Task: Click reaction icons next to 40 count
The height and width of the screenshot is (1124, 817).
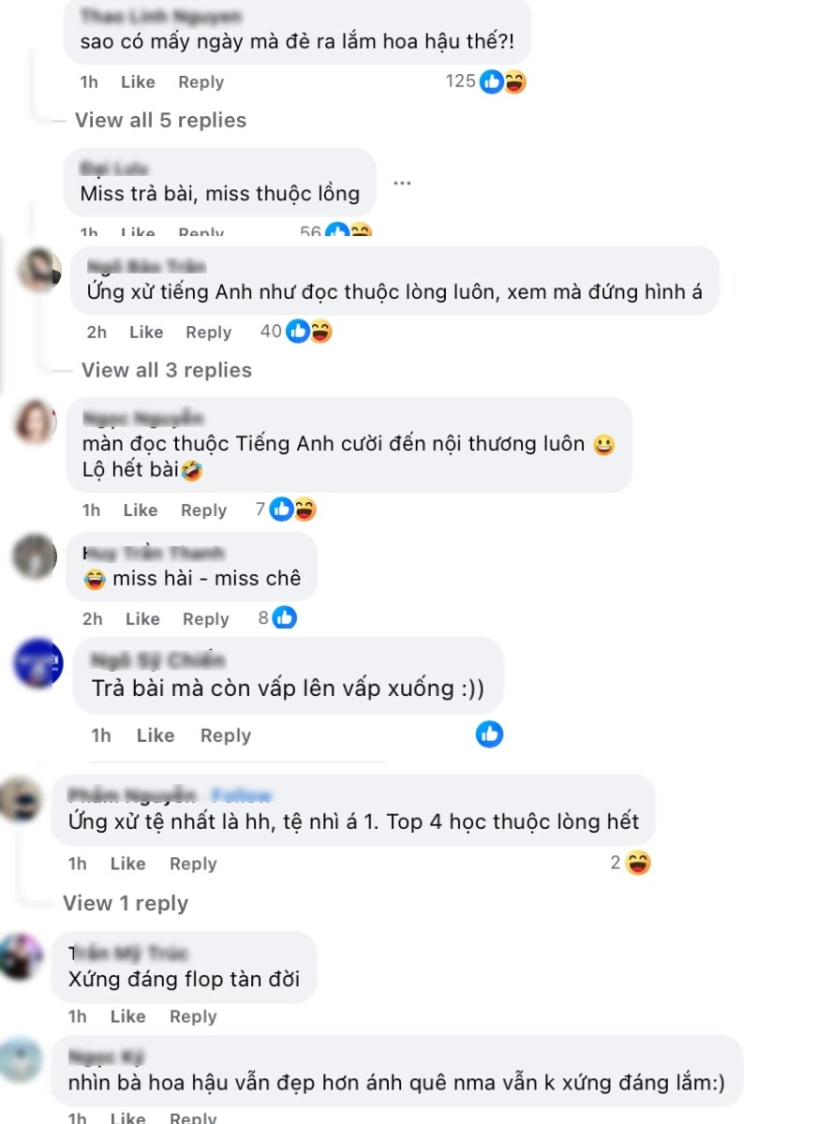Action: point(309,331)
